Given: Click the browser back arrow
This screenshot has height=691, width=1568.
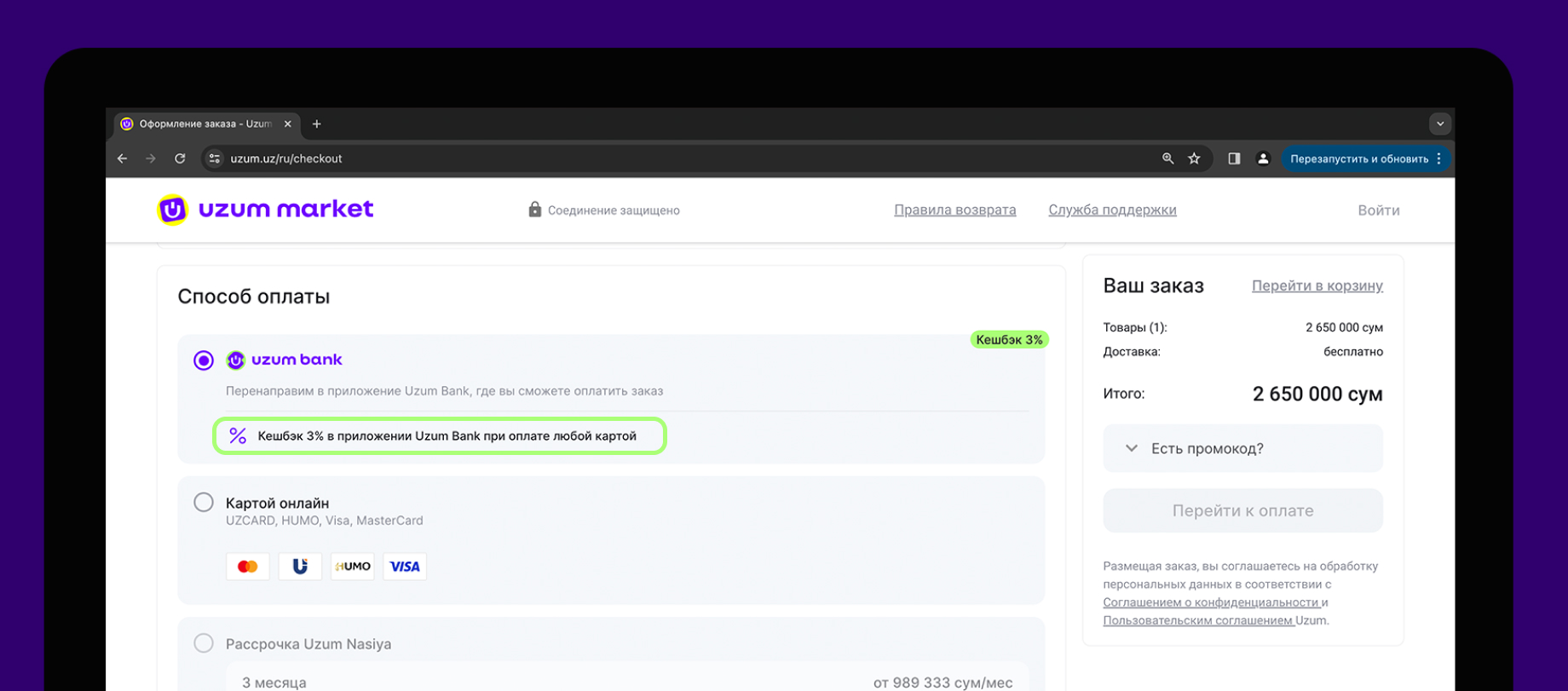Looking at the screenshot, I should point(122,158).
